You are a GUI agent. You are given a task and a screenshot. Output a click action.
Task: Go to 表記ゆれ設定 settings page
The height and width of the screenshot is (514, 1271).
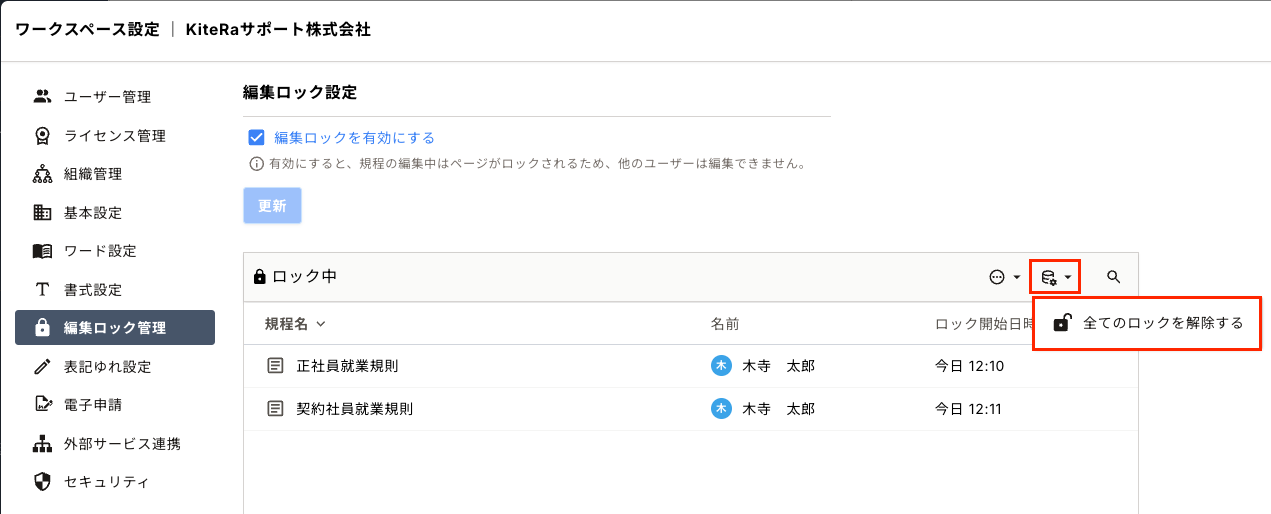(x=107, y=366)
